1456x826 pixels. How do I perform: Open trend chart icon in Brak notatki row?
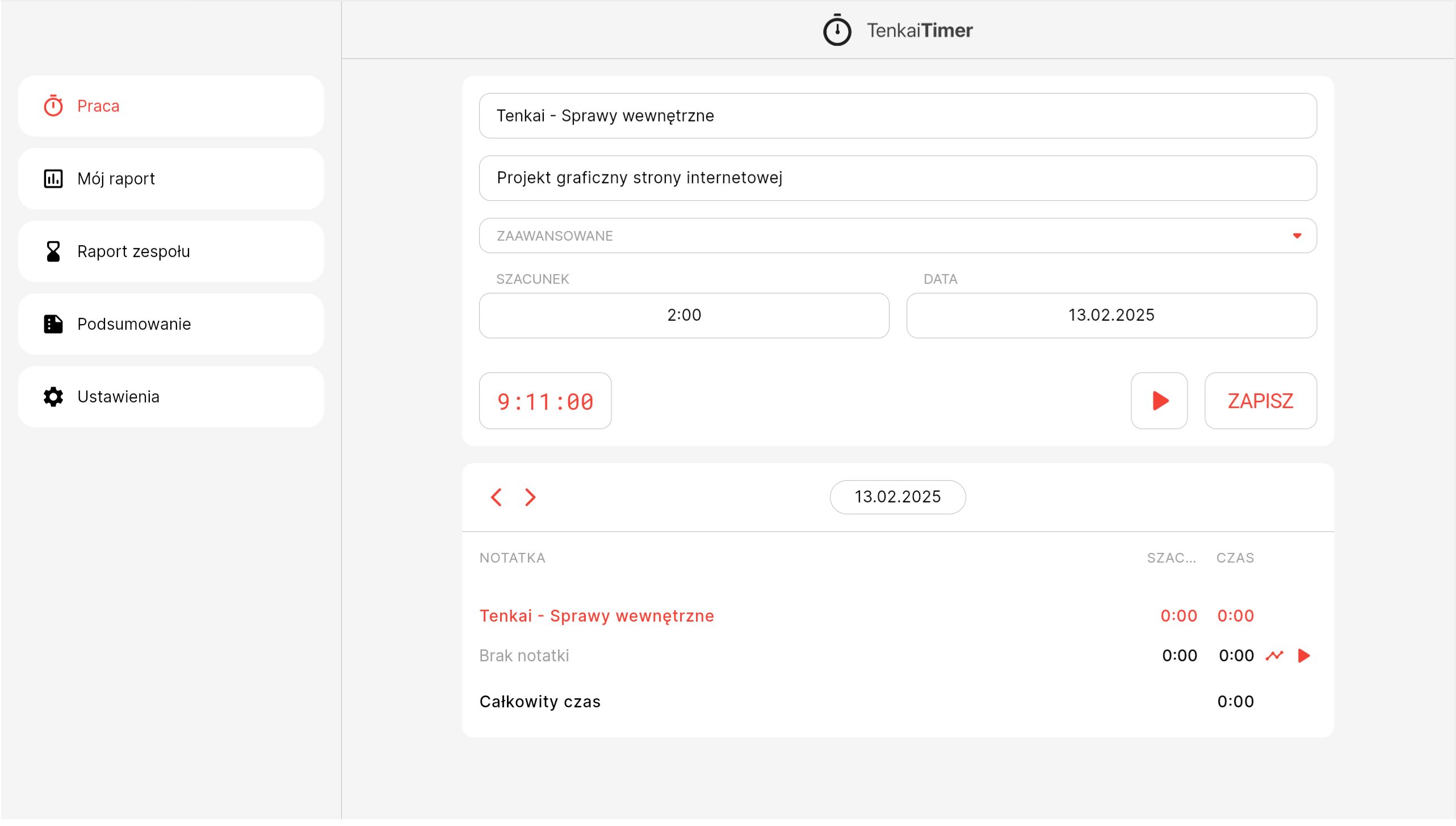(x=1274, y=656)
